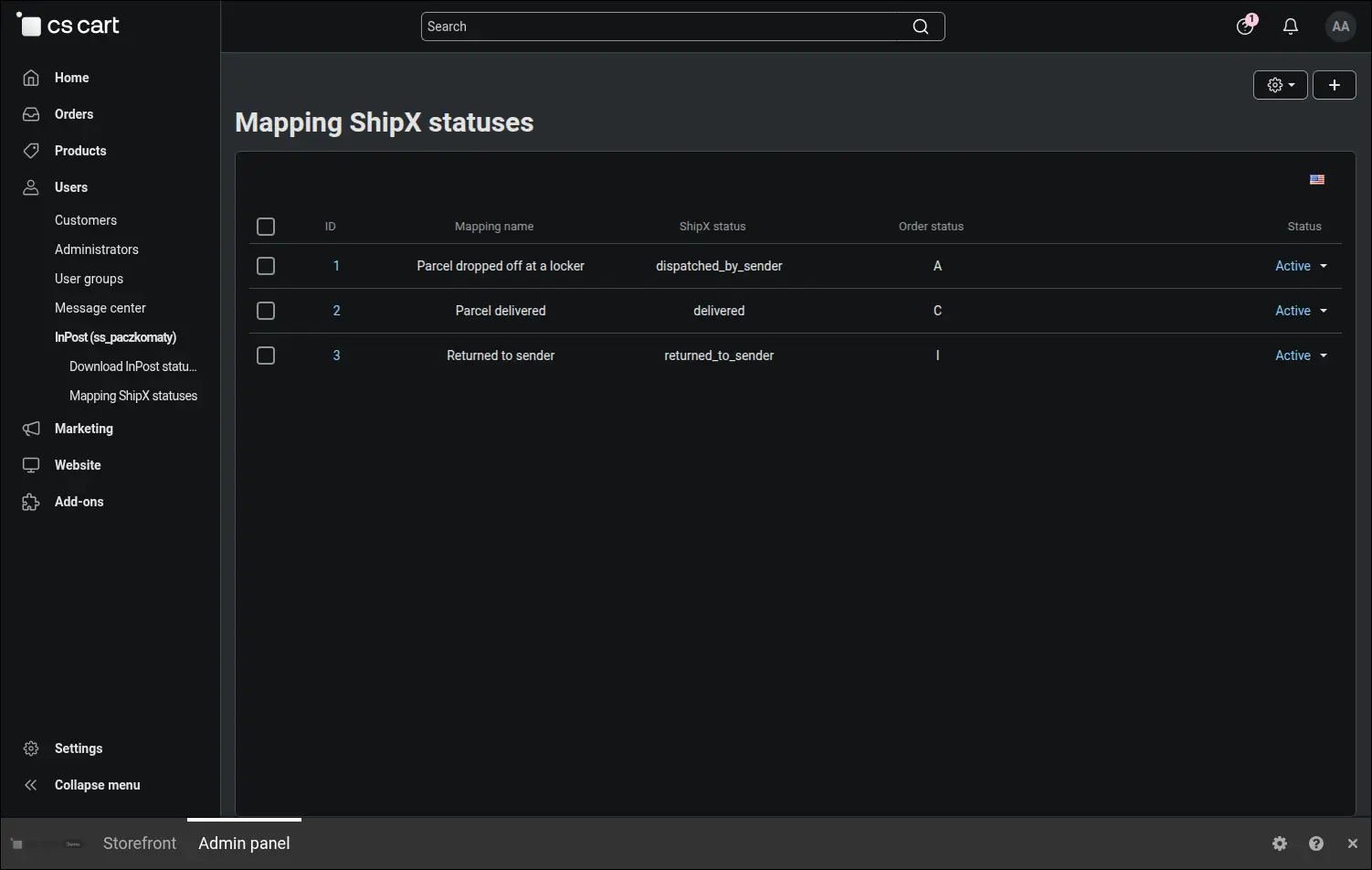
Task: Click 'Parcel dropped off at a locker' name
Action: pyautogui.click(x=501, y=266)
